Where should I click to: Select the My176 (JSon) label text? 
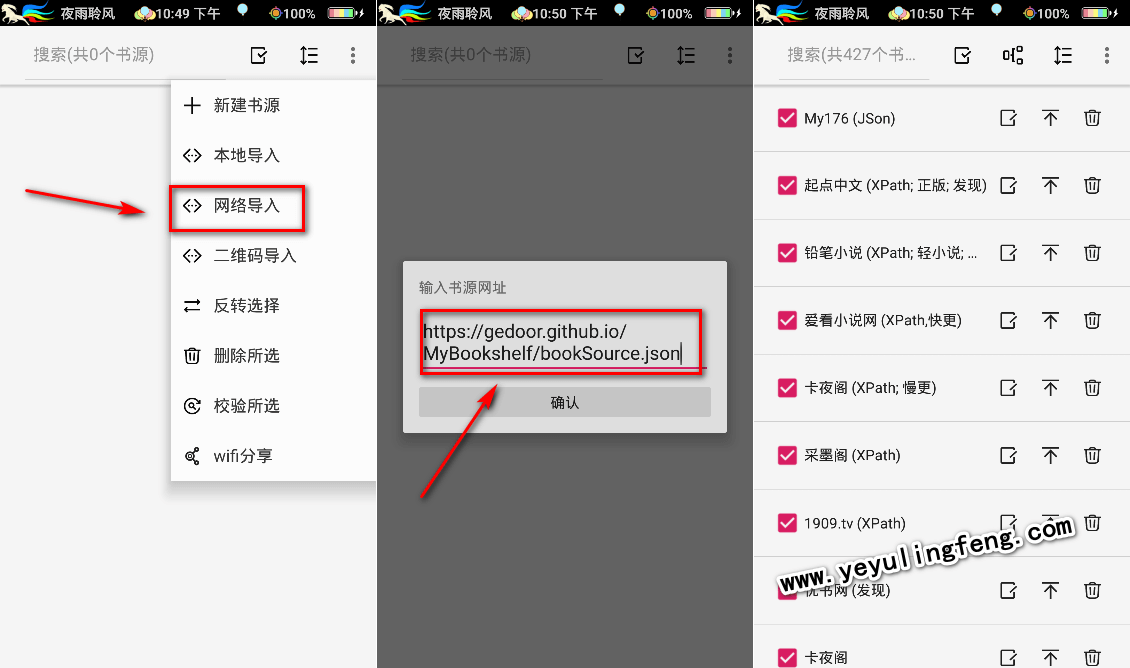[x=850, y=118]
